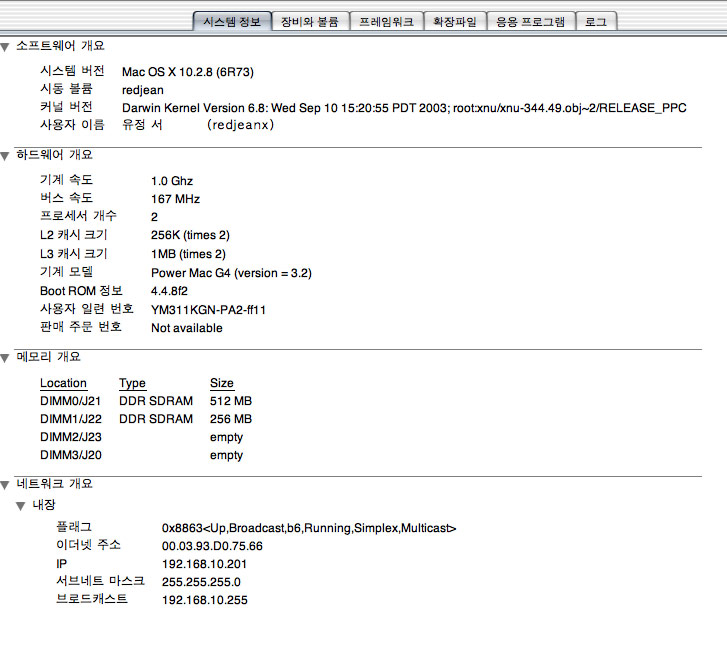Click the Location column header
Image resolution: width=727 pixels, height=652 pixels.
pyautogui.click(x=63, y=383)
